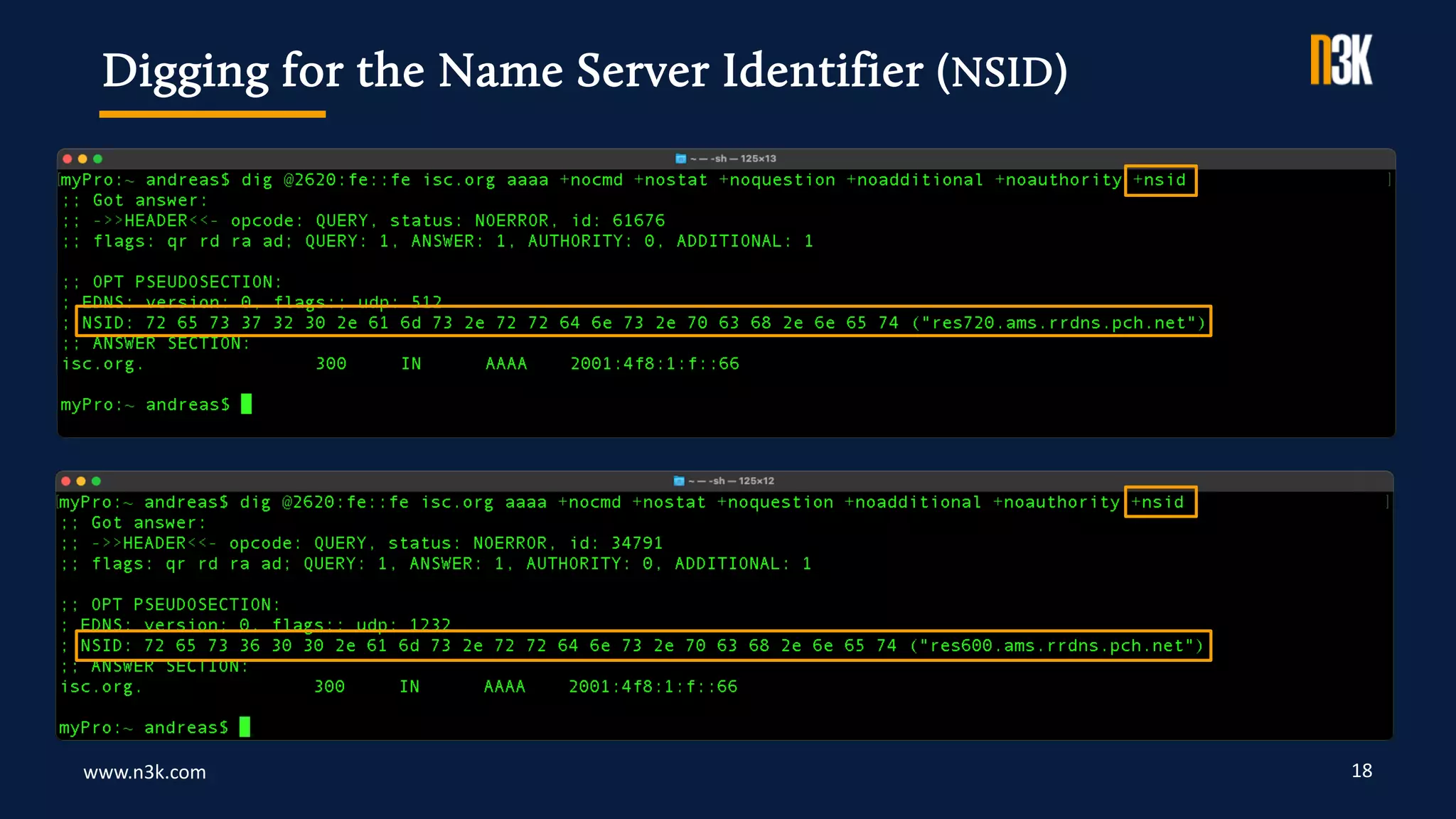This screenshot has width=1456, height=819.
Task: Click the lower terminal title '-sh — 125×12'
Action: 742,481
